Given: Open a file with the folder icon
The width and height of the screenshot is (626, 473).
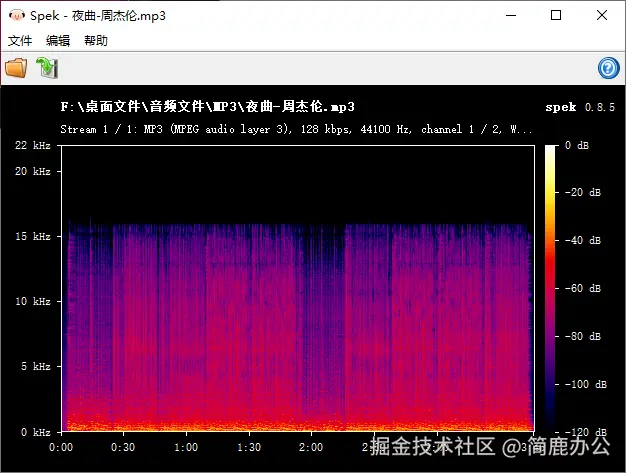Looking at the screenshot, I should 16,67.
